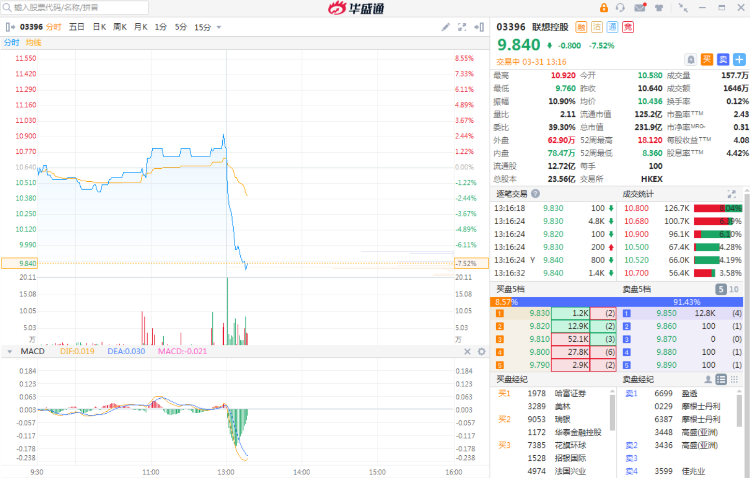
Task: Switch broker queue to grid view
Action: pos(735,380)
